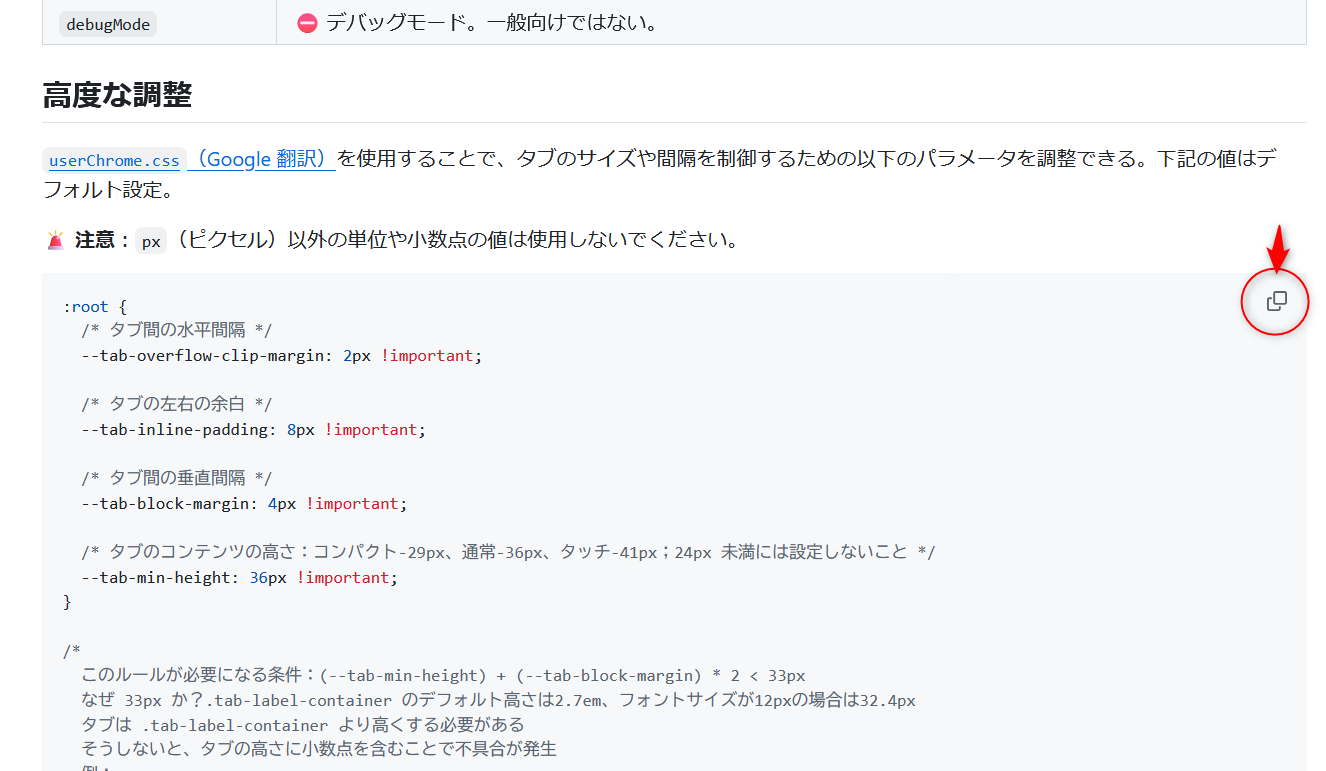The height and width of the screenshot is (771, 1326).
Task: Click !important on the tab-min-height line
Action: pyautogui.click(x=345, y=578)
